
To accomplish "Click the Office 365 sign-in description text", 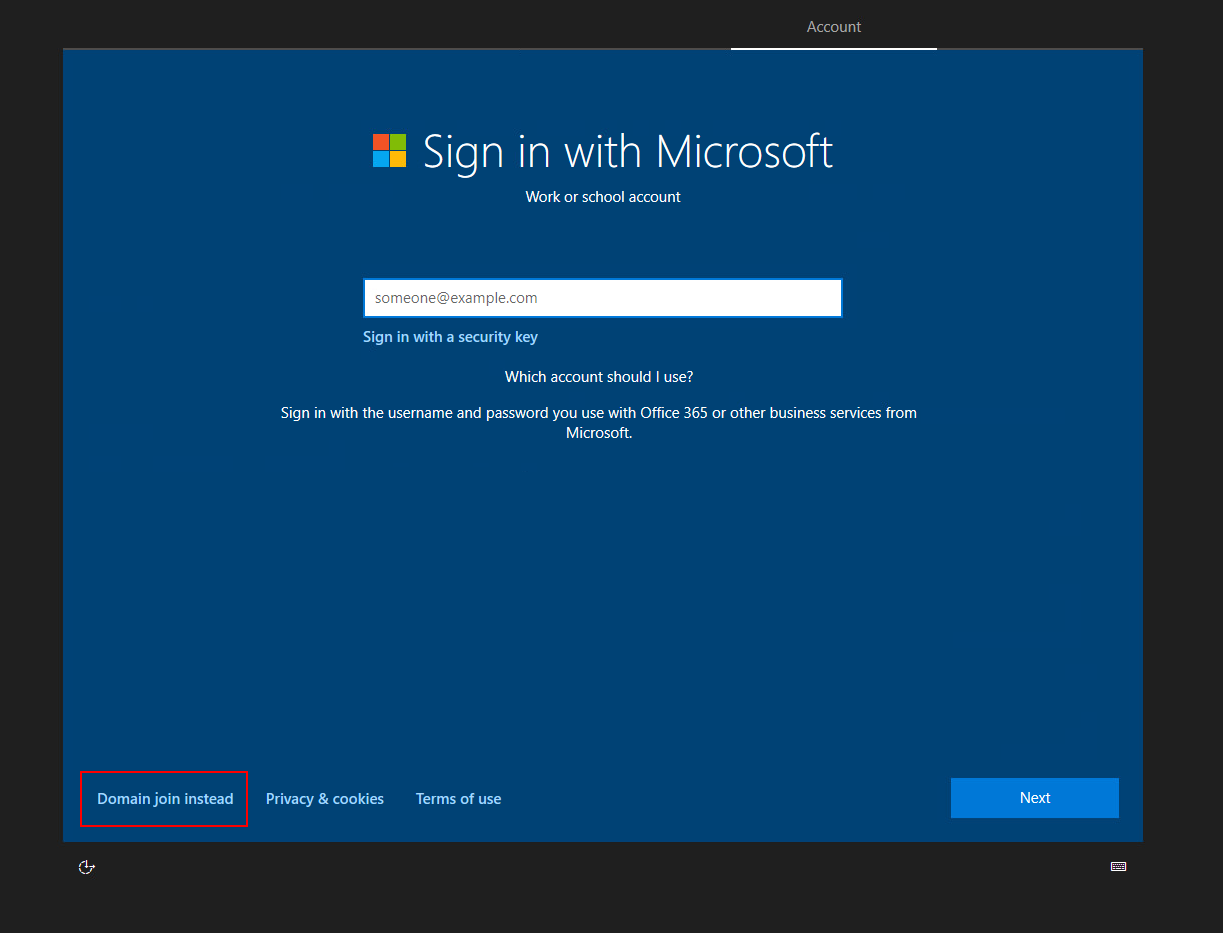I will point(599,423).
